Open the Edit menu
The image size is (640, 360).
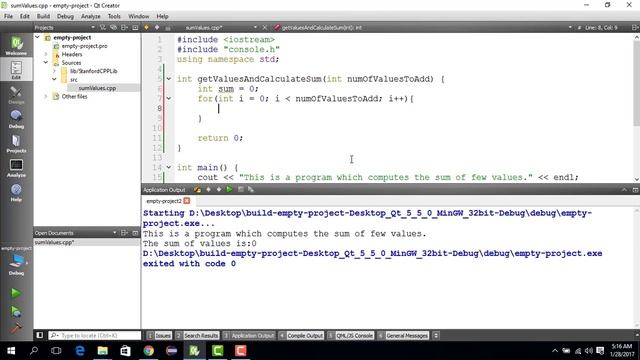(25, 16)
